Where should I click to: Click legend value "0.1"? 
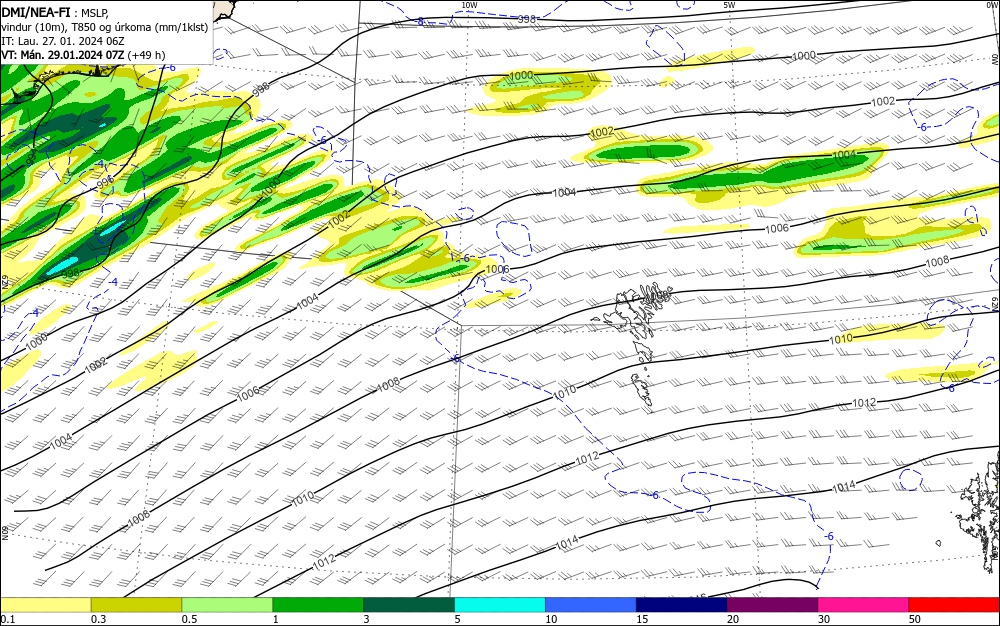(7, 619)
